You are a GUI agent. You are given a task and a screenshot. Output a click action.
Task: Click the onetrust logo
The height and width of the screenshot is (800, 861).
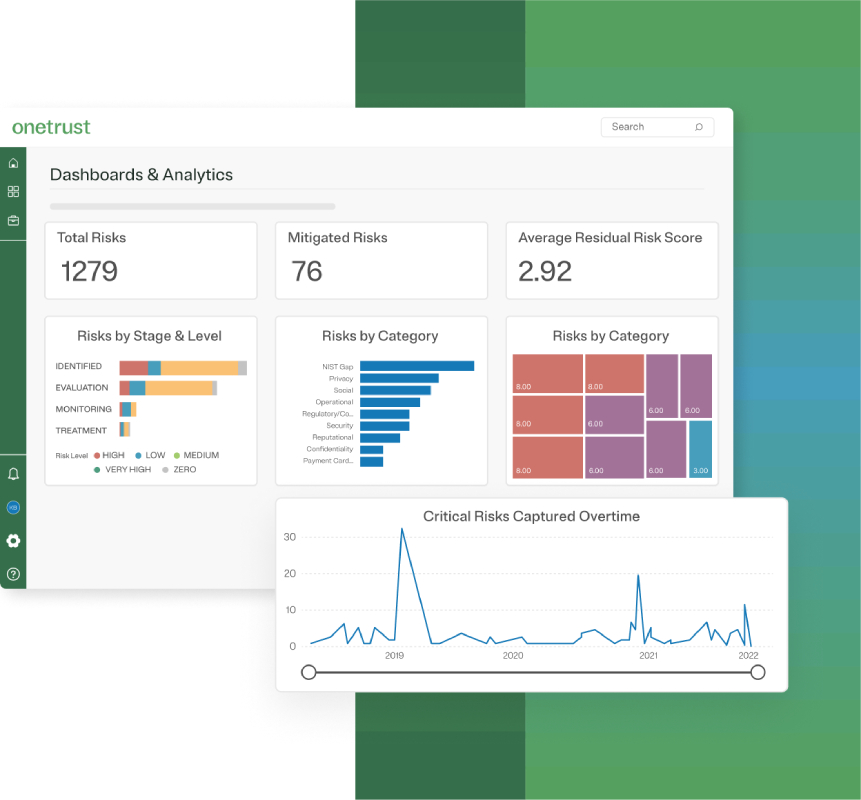click(51, 127)
